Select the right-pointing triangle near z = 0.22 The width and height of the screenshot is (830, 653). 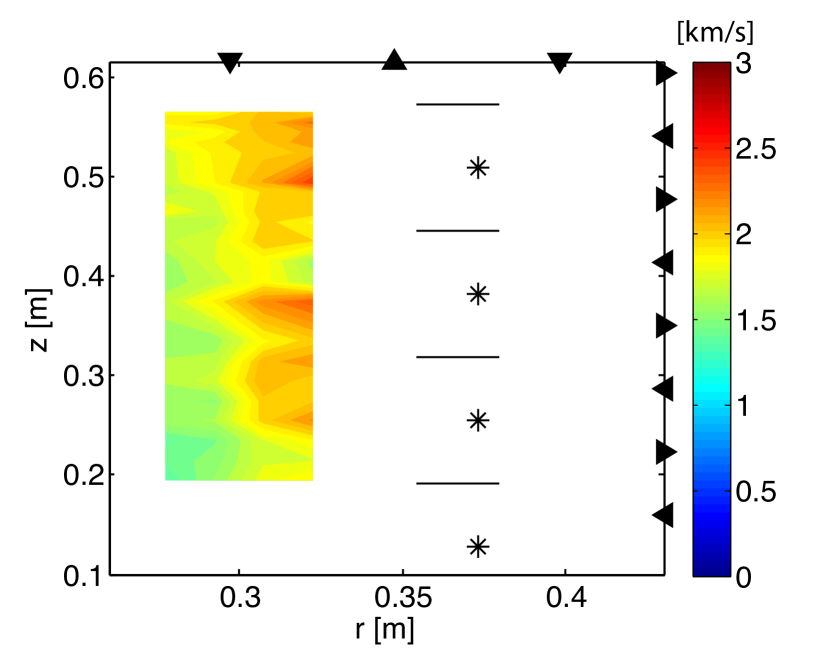click(666, 452)
